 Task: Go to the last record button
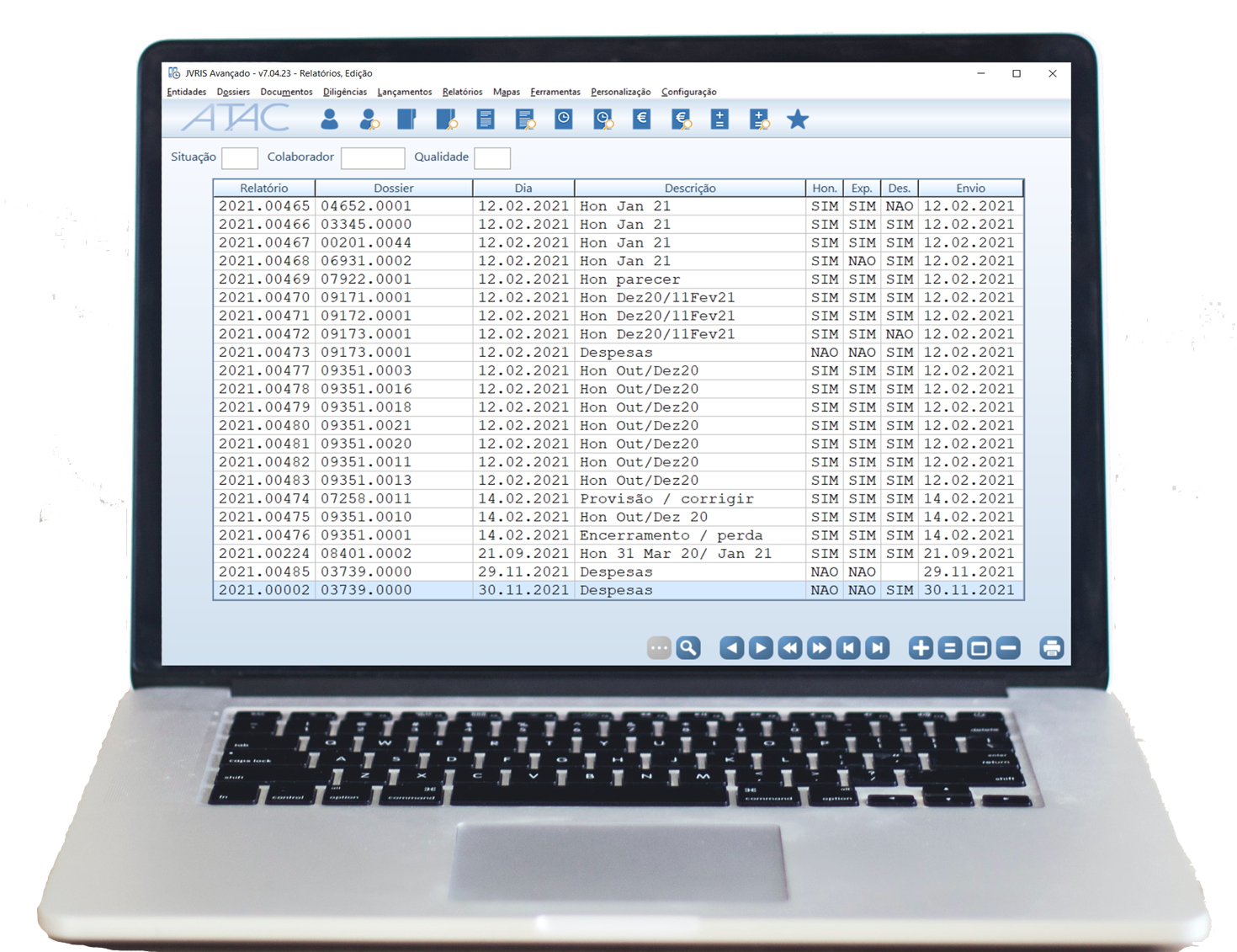coord(877,647)
